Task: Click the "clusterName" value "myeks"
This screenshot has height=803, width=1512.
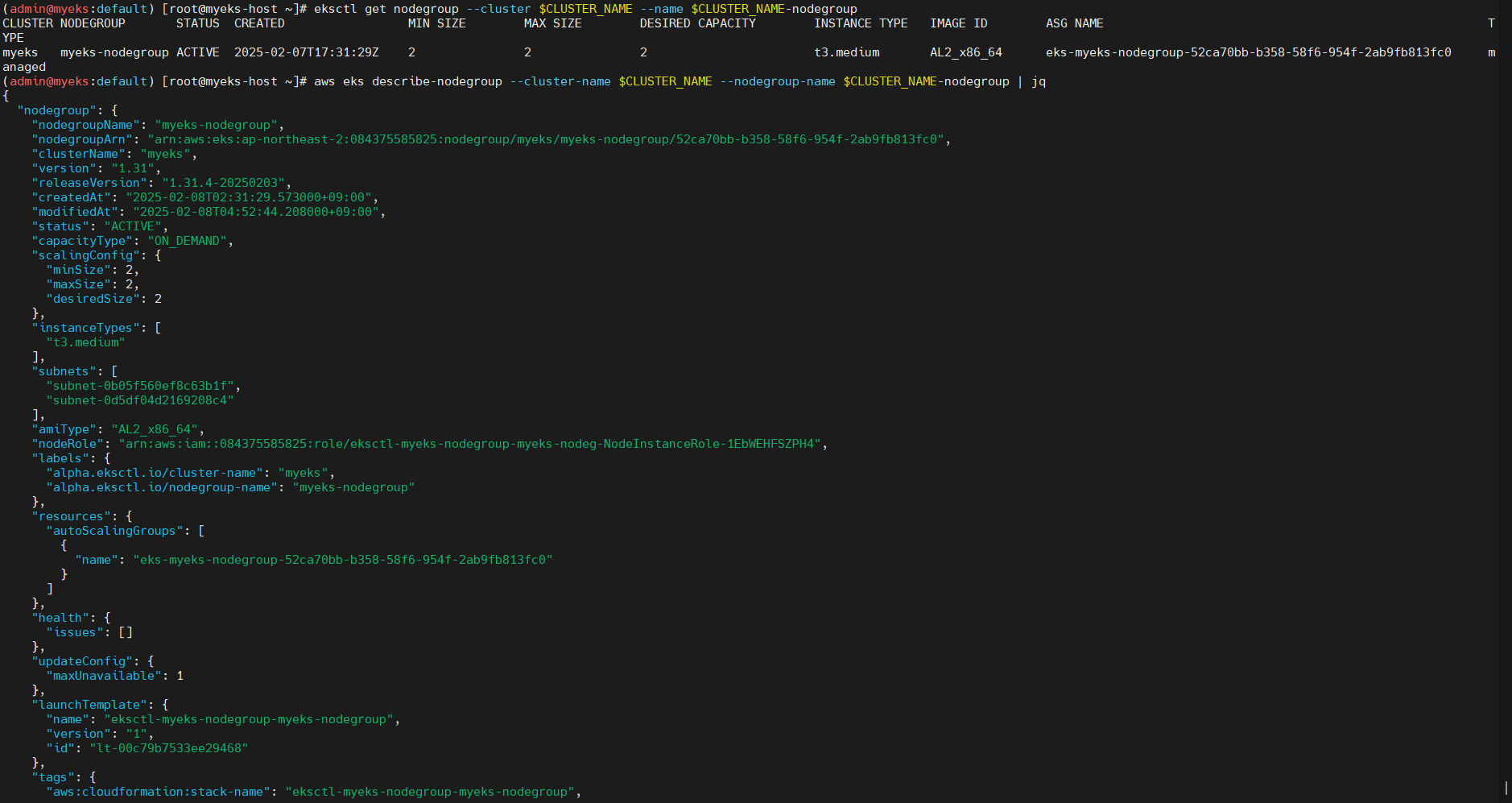Action: pos(165,154)
